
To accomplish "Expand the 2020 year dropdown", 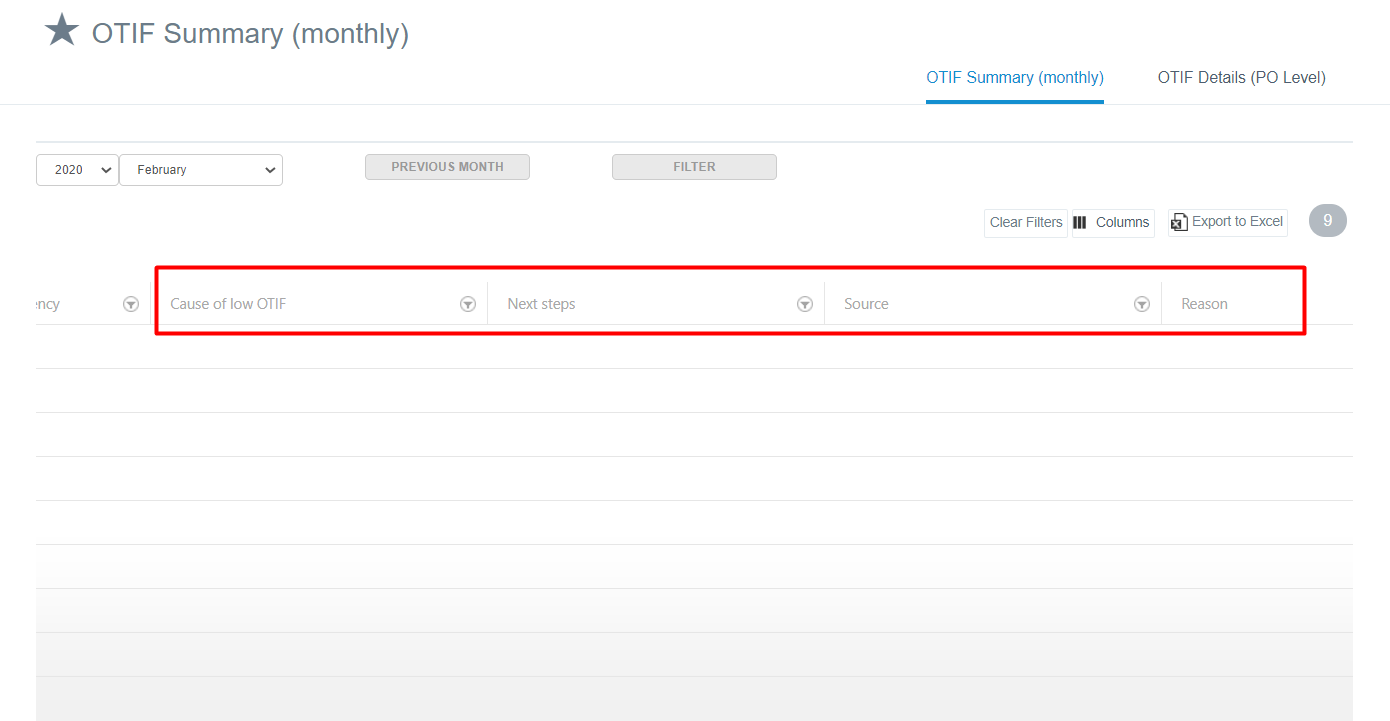I will [78, 170].
